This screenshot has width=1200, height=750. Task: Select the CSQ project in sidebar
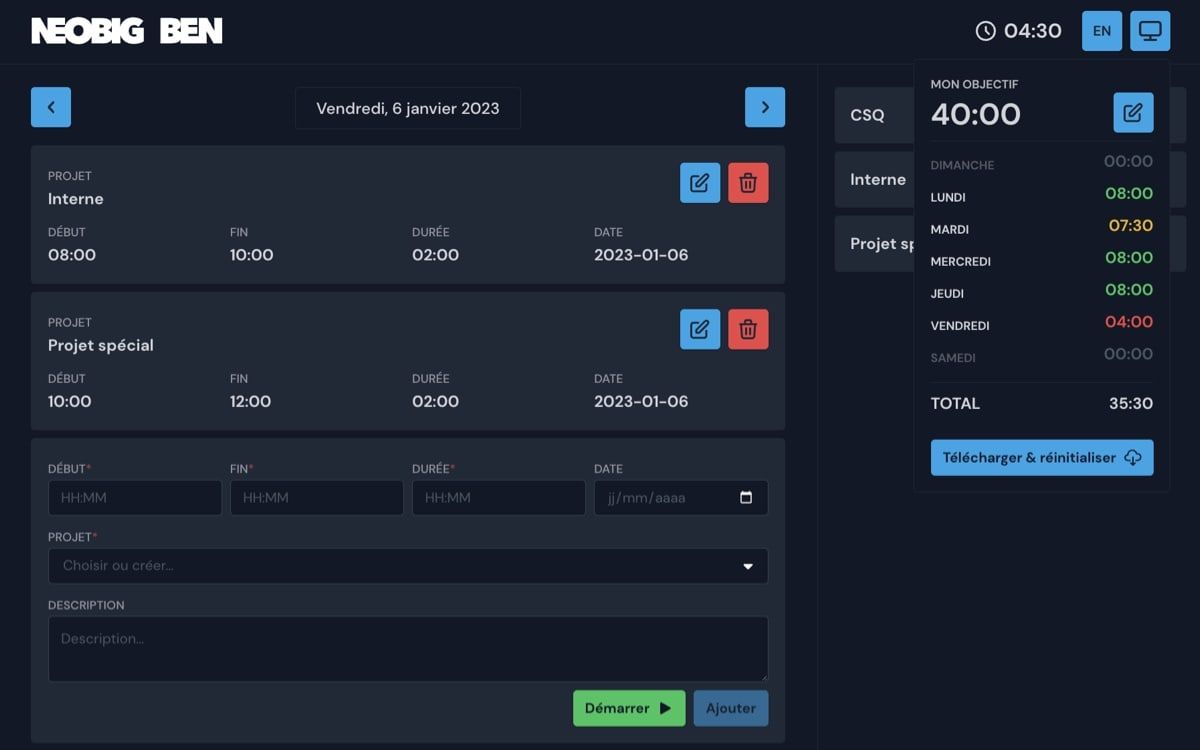(x=874, y=115)
